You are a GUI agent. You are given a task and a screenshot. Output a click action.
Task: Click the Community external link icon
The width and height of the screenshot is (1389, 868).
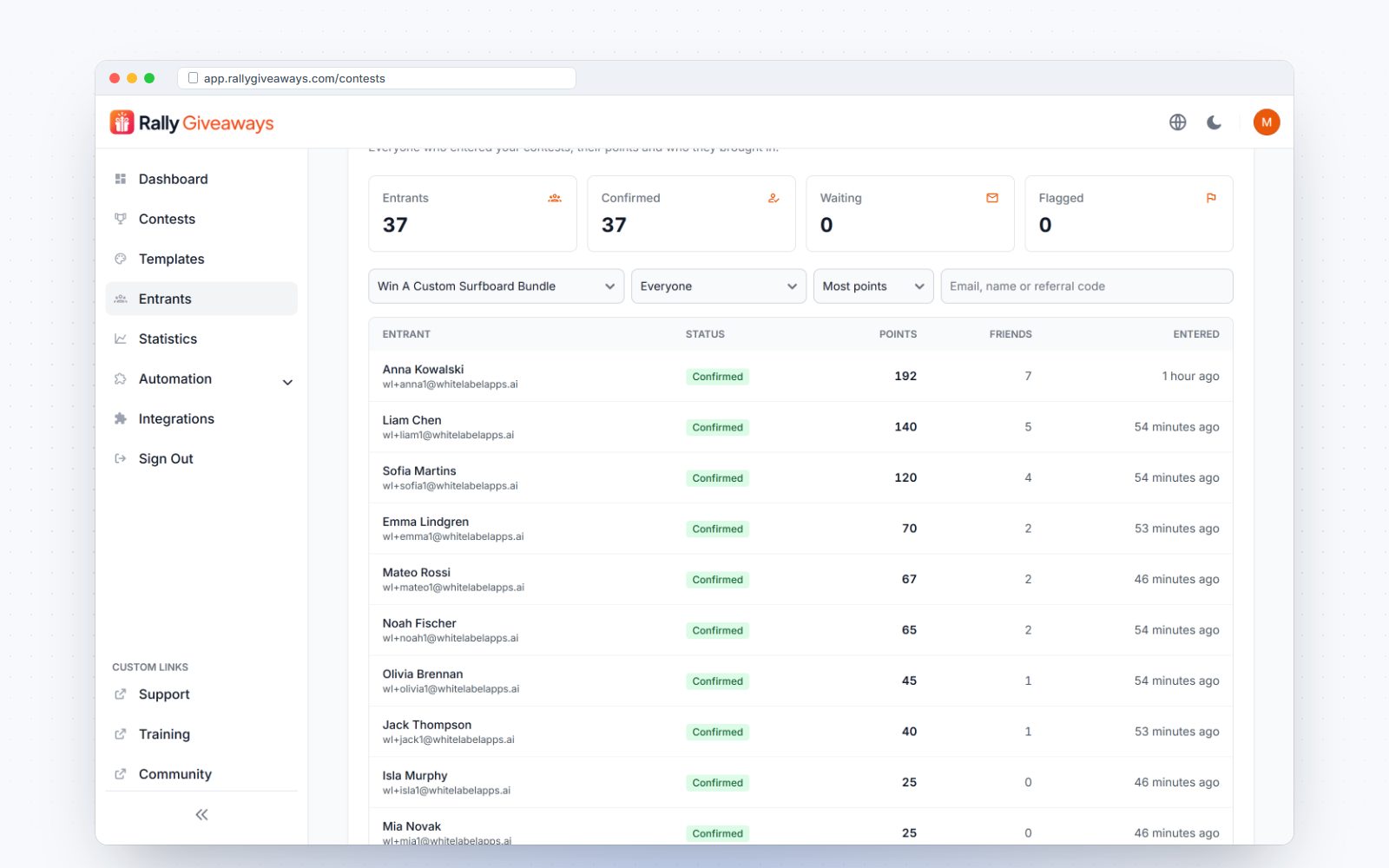point(121,774)
